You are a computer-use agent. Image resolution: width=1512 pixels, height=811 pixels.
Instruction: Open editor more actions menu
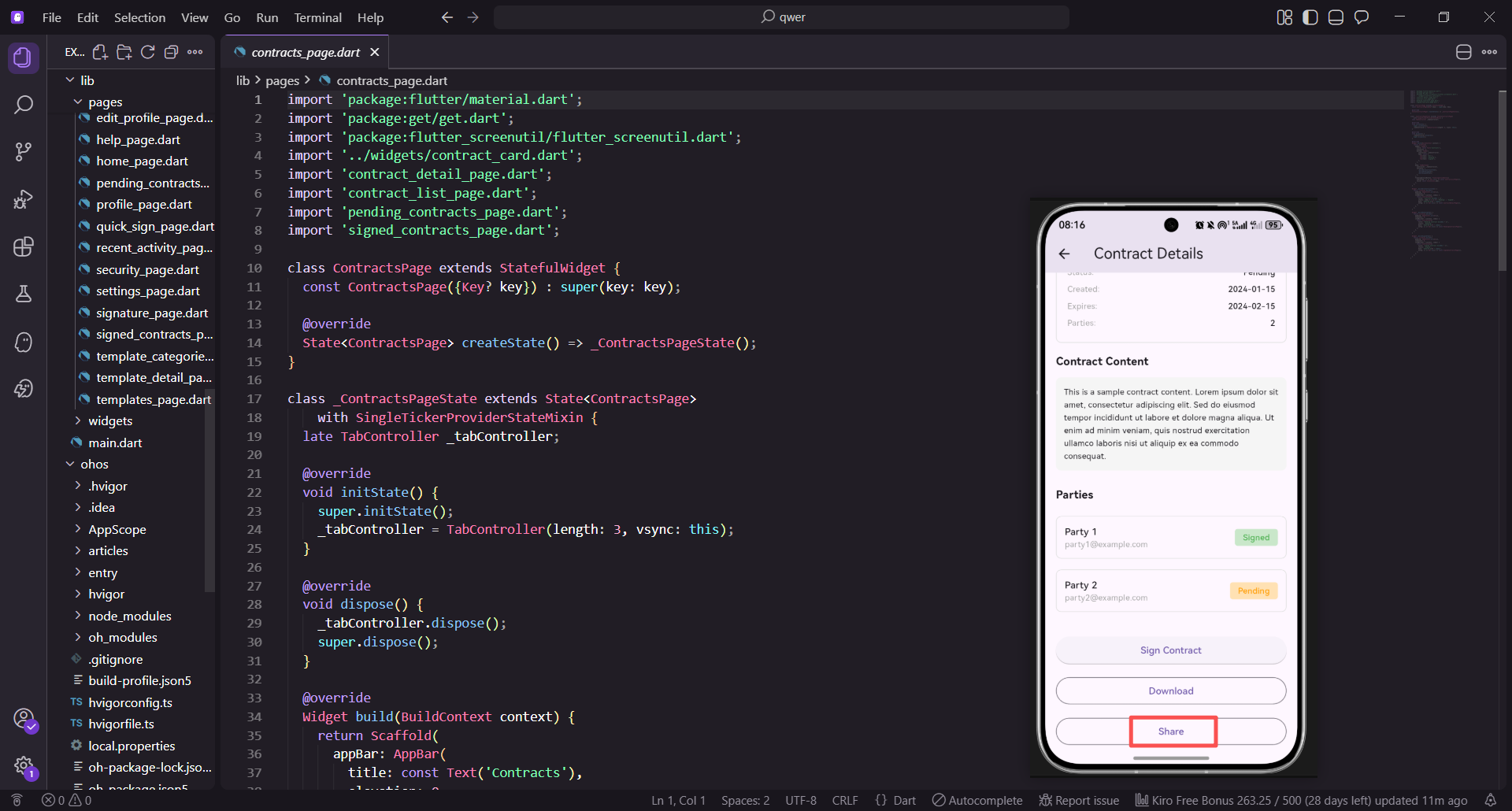pos(1489,52)
